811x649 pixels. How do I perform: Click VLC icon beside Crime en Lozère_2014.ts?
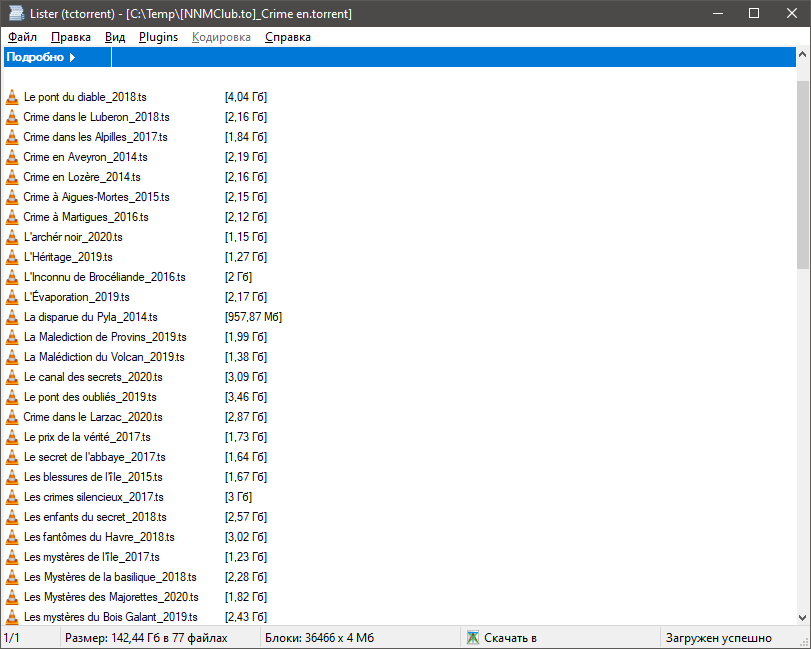(x=12, y=177)
